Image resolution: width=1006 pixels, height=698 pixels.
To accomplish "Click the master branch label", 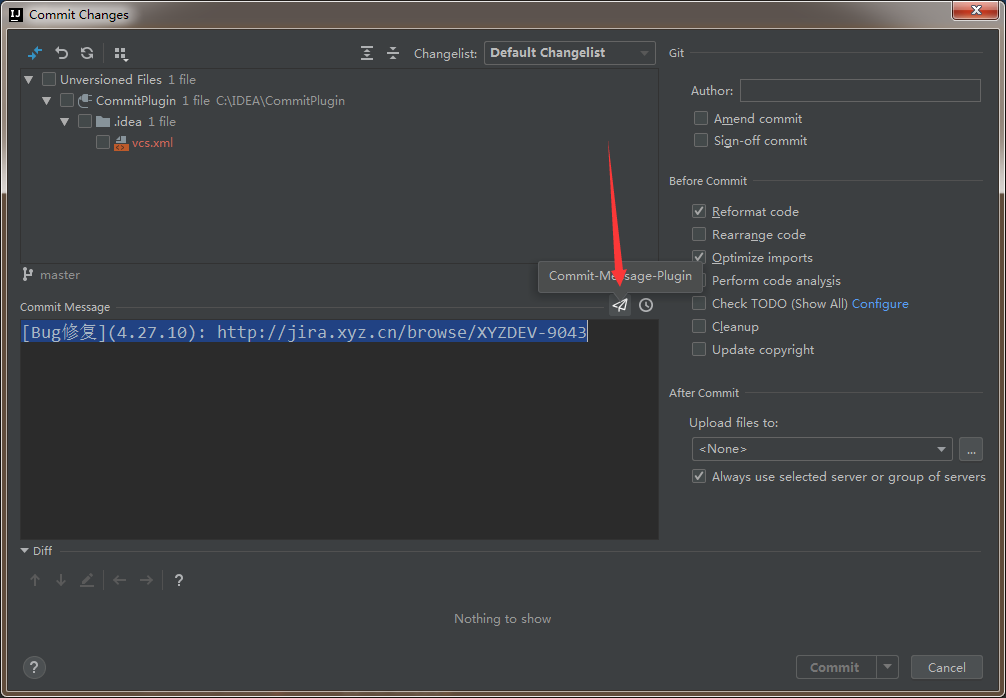I will coord(60,275).
